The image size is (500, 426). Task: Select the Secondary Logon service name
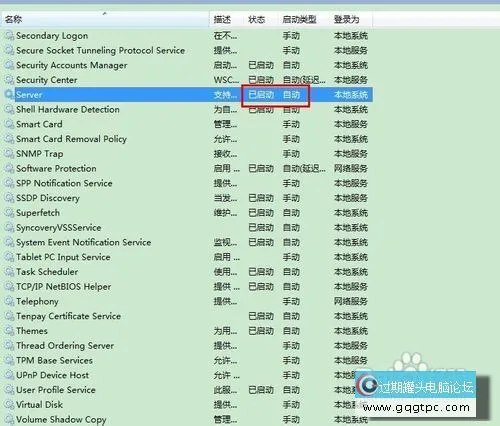[52, 36]
